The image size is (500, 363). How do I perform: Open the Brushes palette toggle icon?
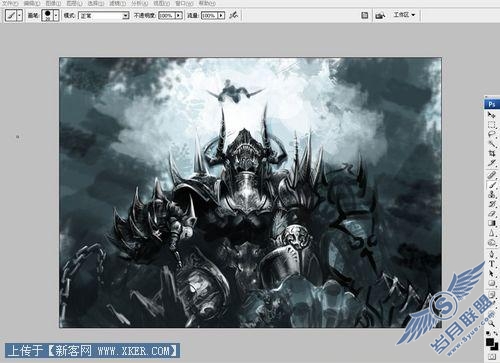365,15
